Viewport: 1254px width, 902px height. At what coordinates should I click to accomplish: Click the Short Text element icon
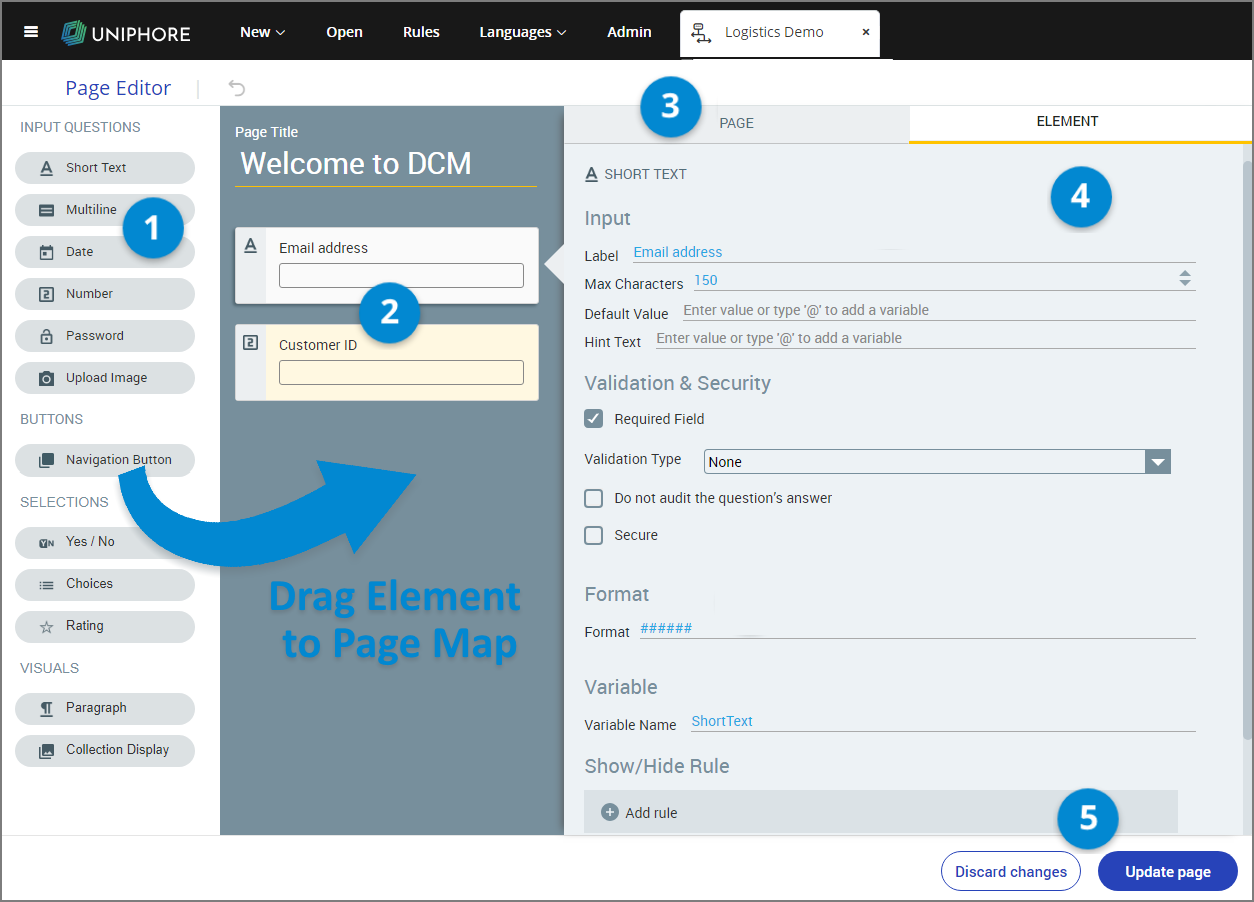tap(46, 168)
